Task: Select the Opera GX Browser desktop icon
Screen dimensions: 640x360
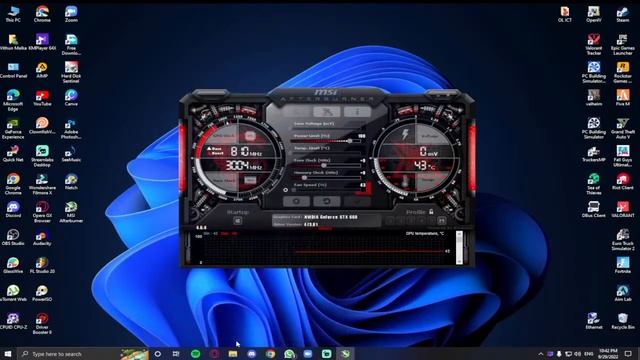Action: [42, 212]
